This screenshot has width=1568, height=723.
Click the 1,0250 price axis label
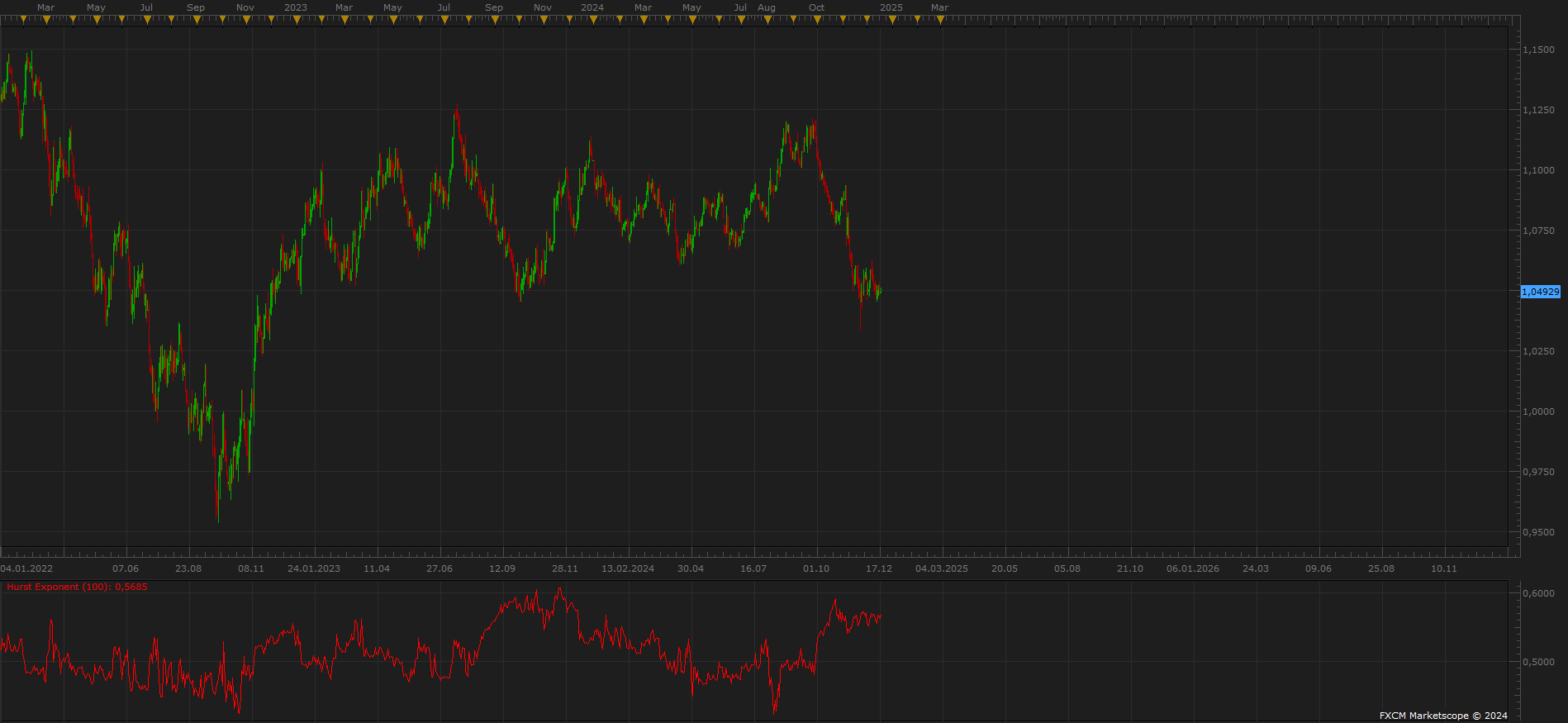pos(1538,351)
